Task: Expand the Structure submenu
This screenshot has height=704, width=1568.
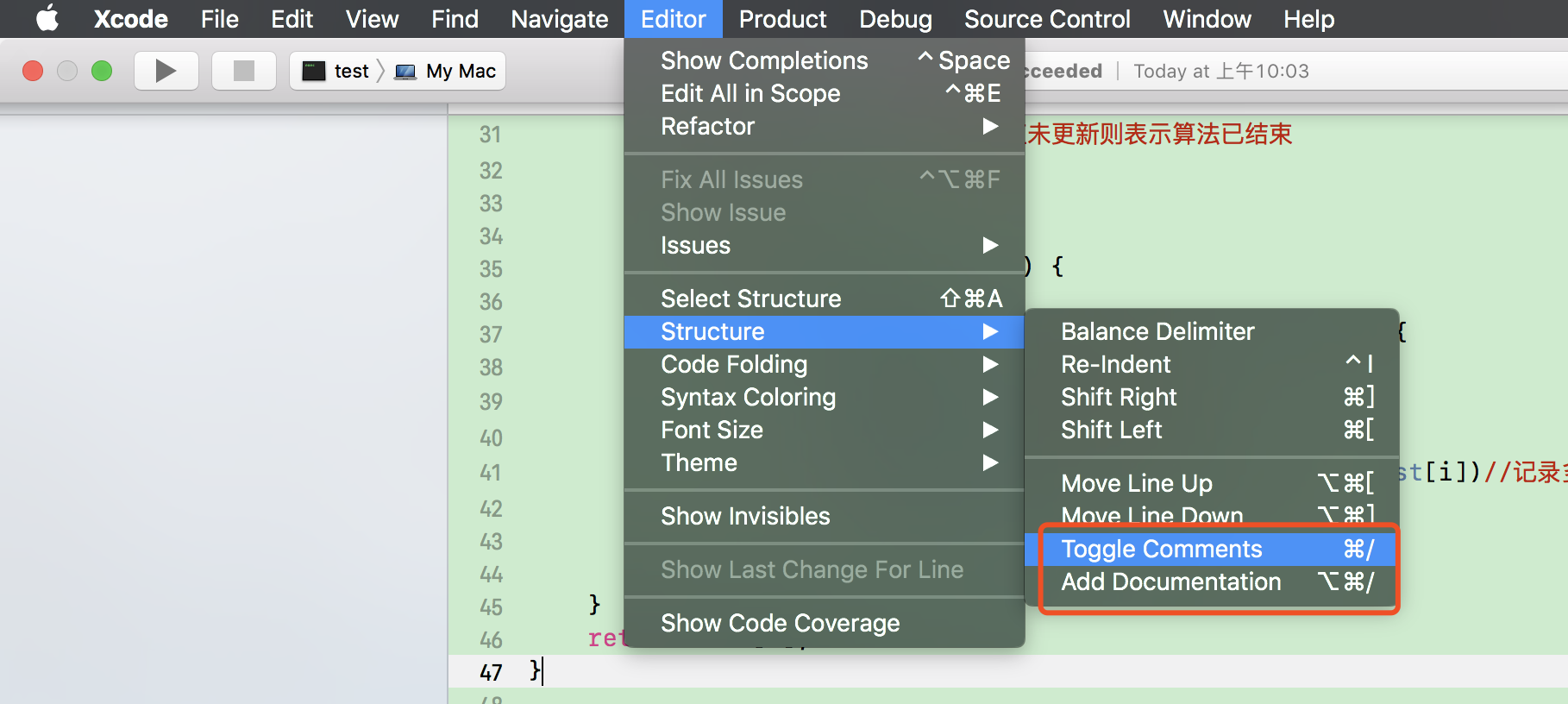Action: pyautogui.click(x=825, y=331)
